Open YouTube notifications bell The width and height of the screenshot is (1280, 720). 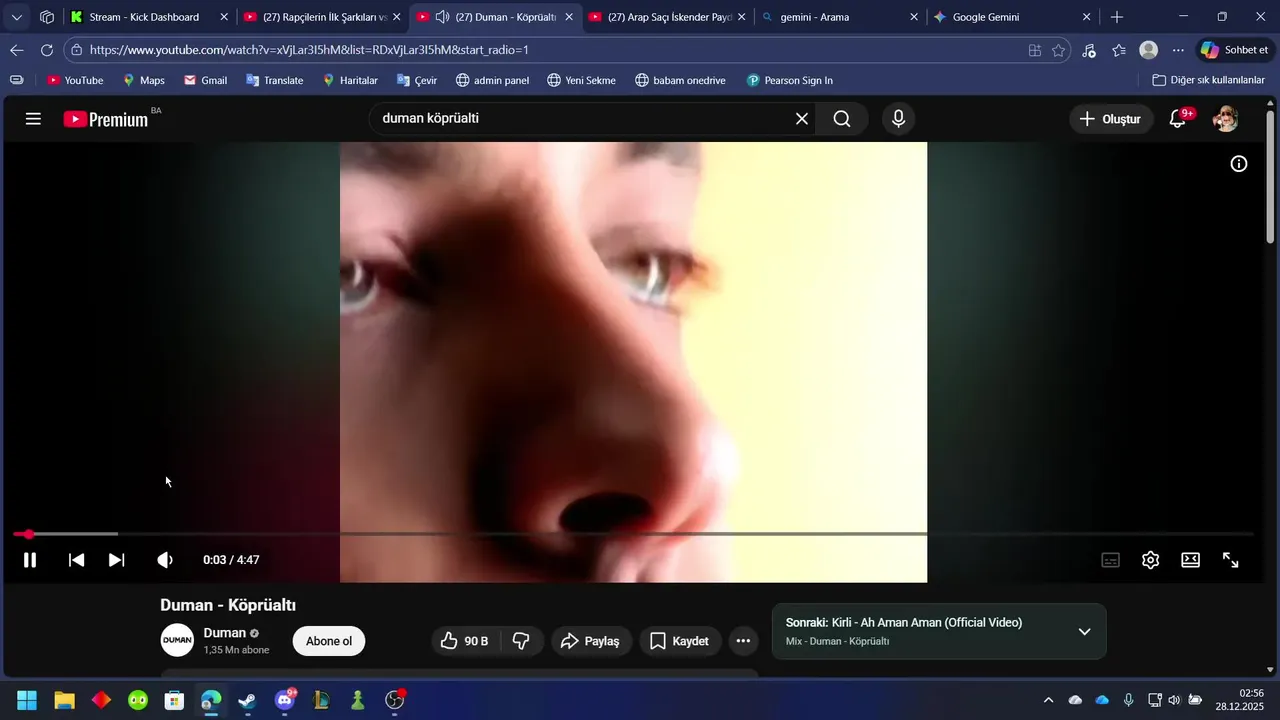click(1178, 119)
